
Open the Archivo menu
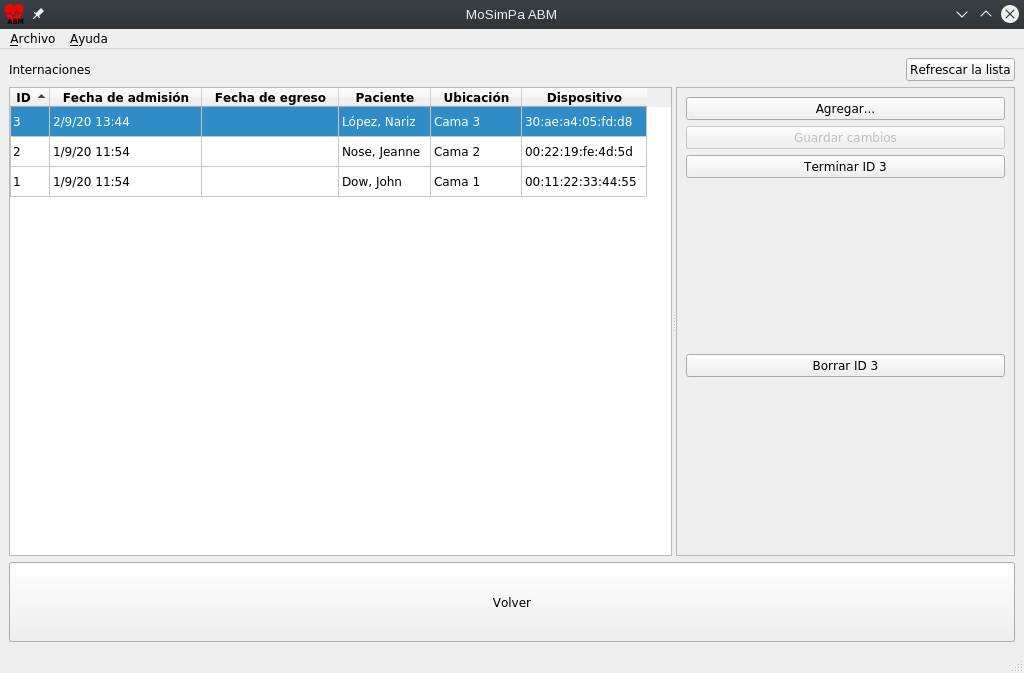(x=32, y=39)
